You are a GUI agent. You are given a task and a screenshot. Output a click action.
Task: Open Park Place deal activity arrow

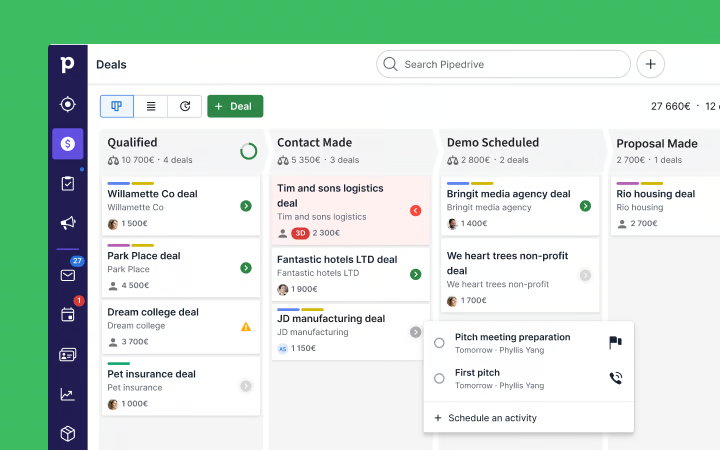click(x=246, y=268)
